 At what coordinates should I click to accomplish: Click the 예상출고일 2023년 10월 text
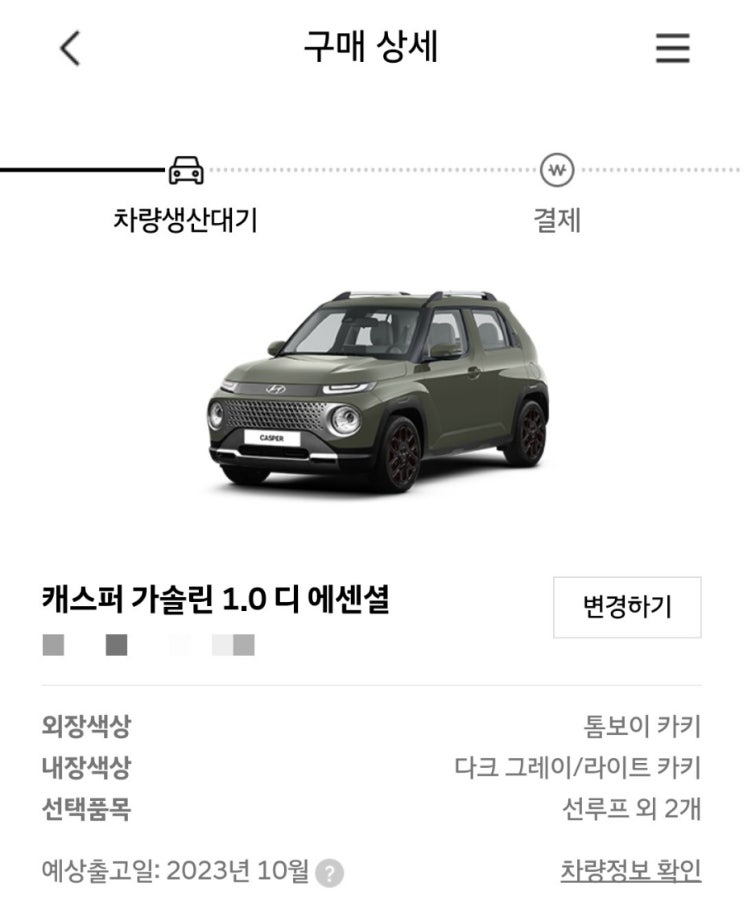pos(175,871)
